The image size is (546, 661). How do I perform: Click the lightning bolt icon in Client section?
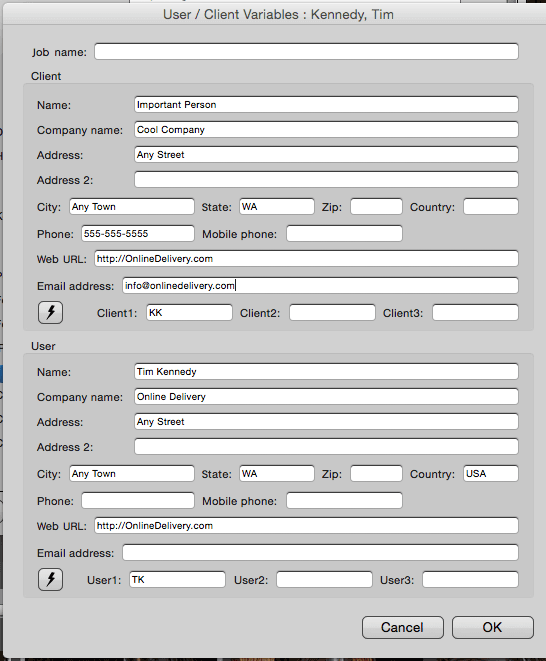51,313
